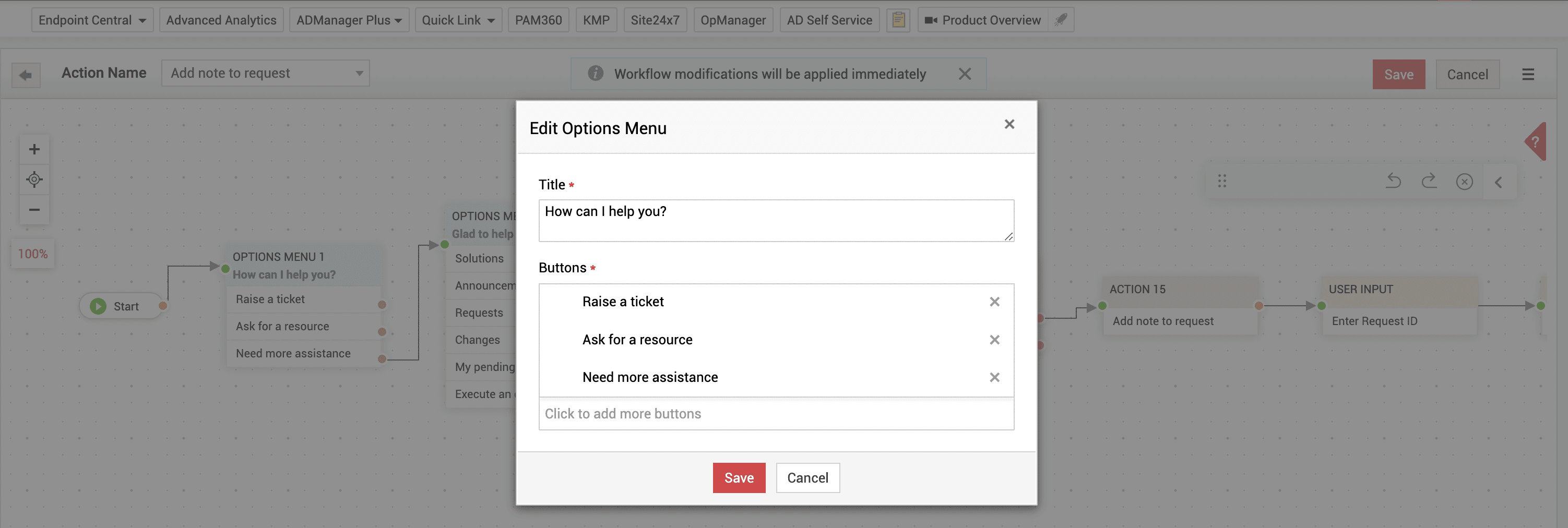Dismiss the workflow modifications notification

coord(964,74)
